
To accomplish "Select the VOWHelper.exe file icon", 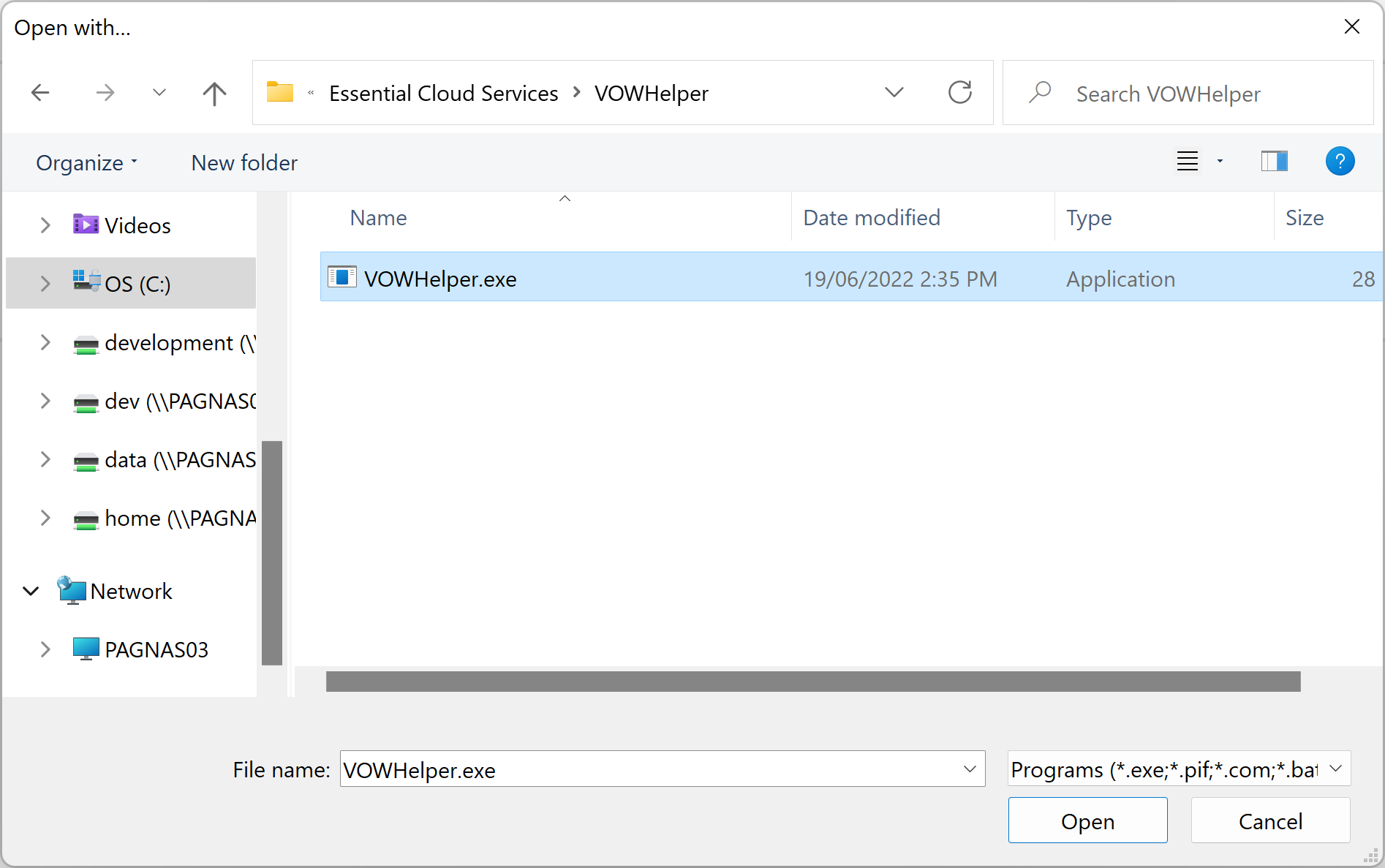I will point(341,278).
